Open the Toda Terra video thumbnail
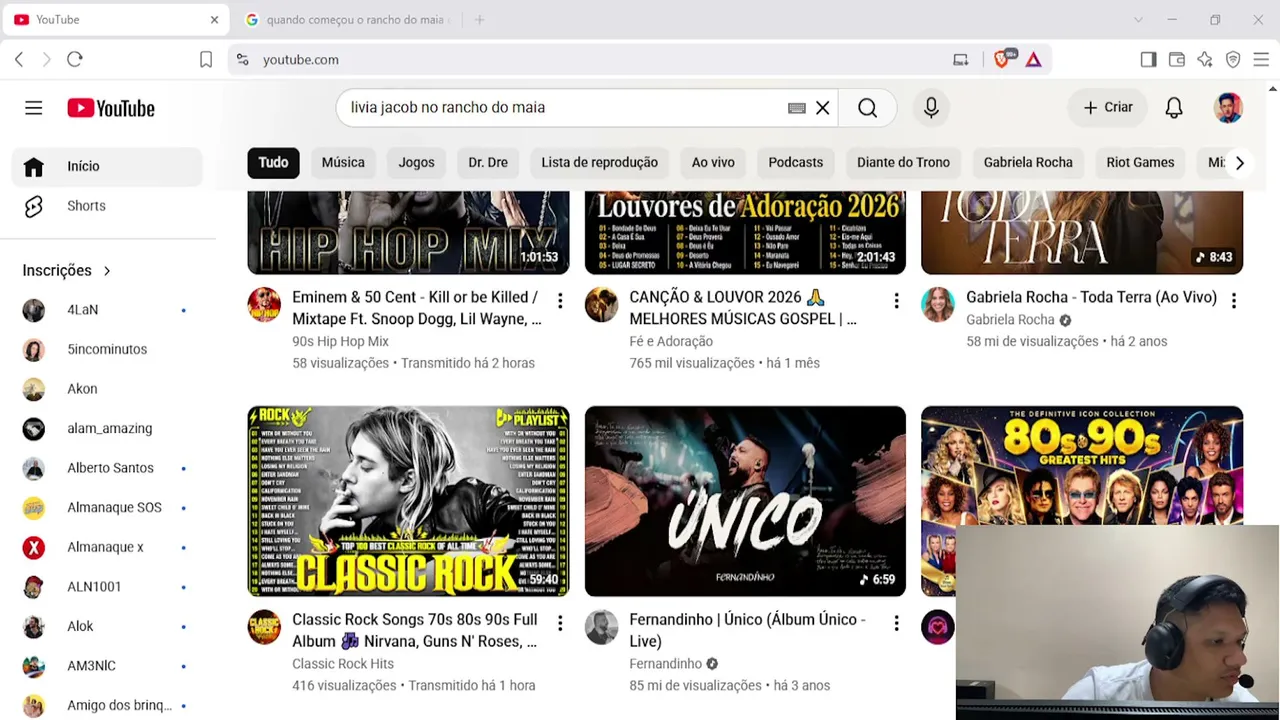Screen dimensions: 1280x720 (x=1082, y=232)
